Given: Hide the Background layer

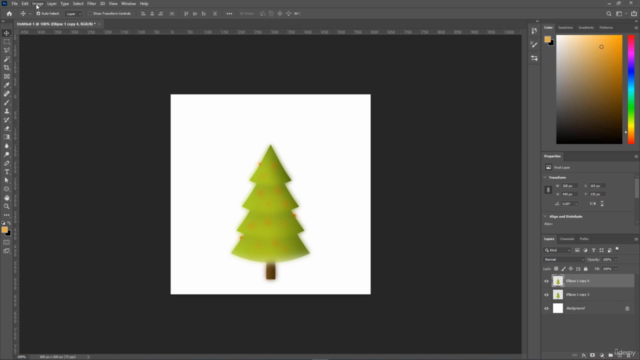Looking at the screenshot, I should (547, 309).
